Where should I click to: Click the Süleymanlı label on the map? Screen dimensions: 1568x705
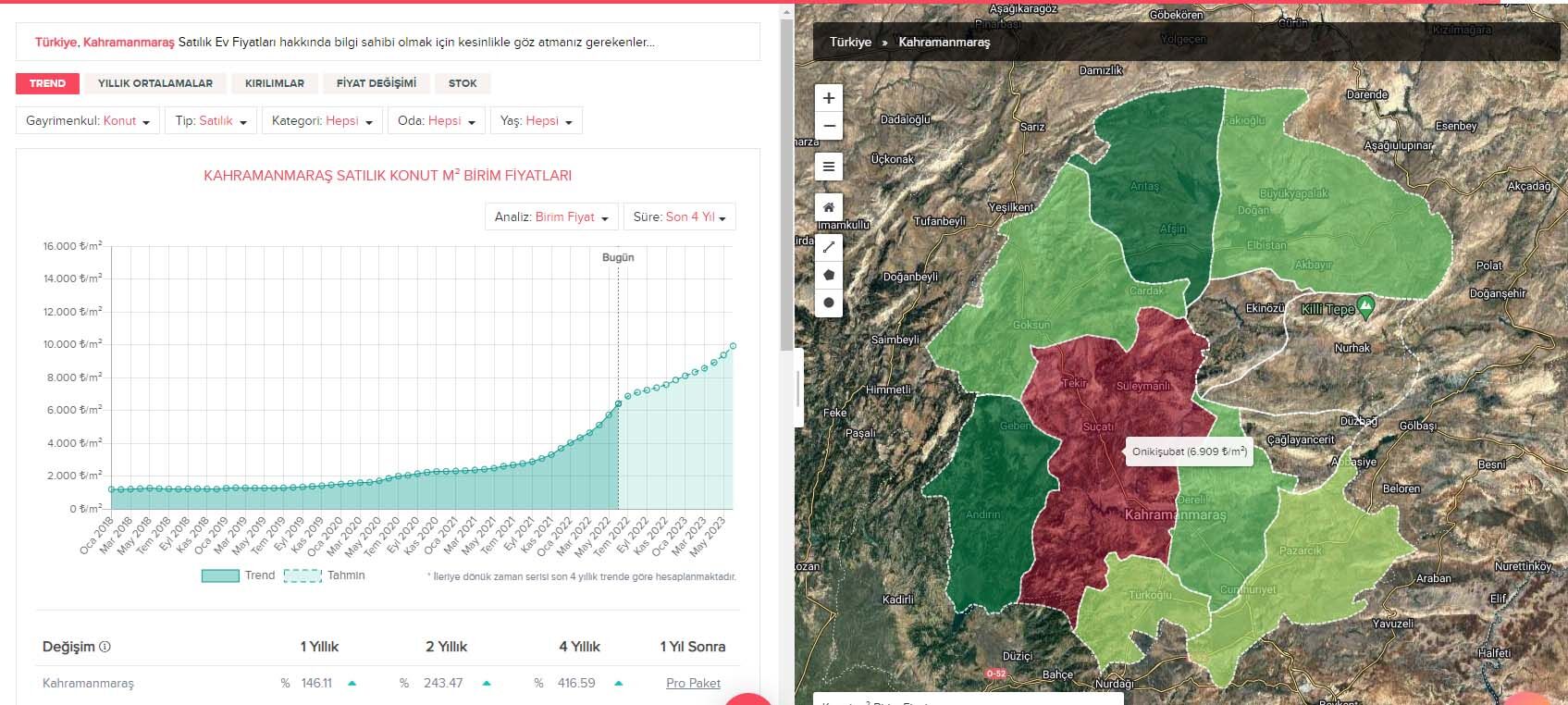(1142, 386)
